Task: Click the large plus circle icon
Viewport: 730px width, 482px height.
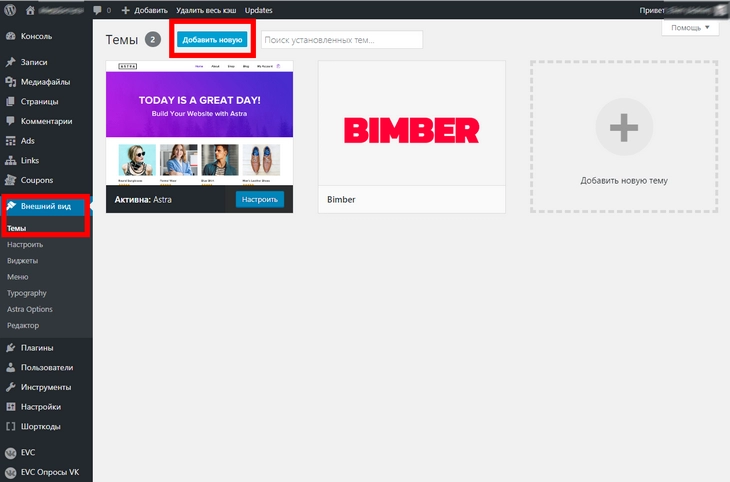Action: 624,127
